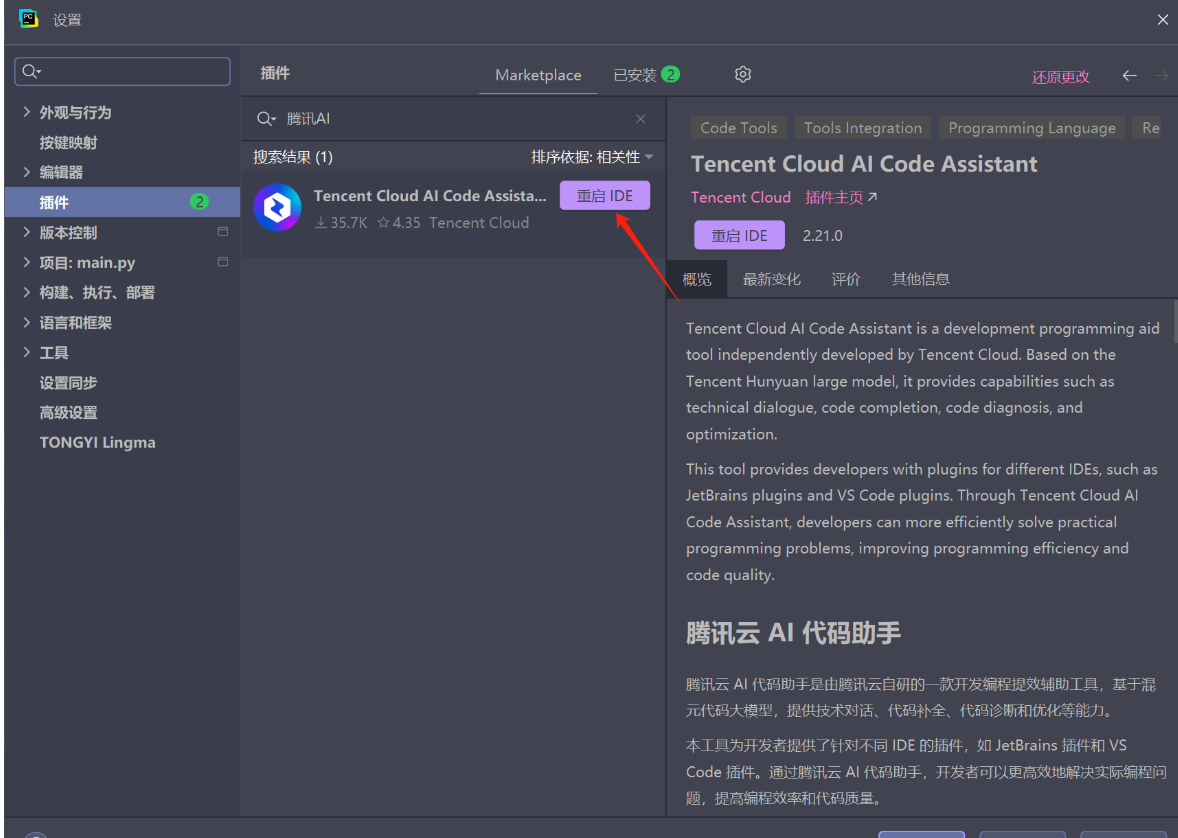
Task: Click the project-level icon next to 版本控制
Action: click(x=222, y=231)
